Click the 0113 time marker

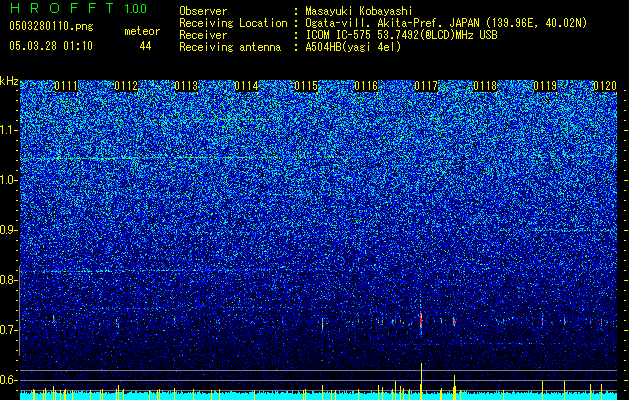(x=186, y=86)
